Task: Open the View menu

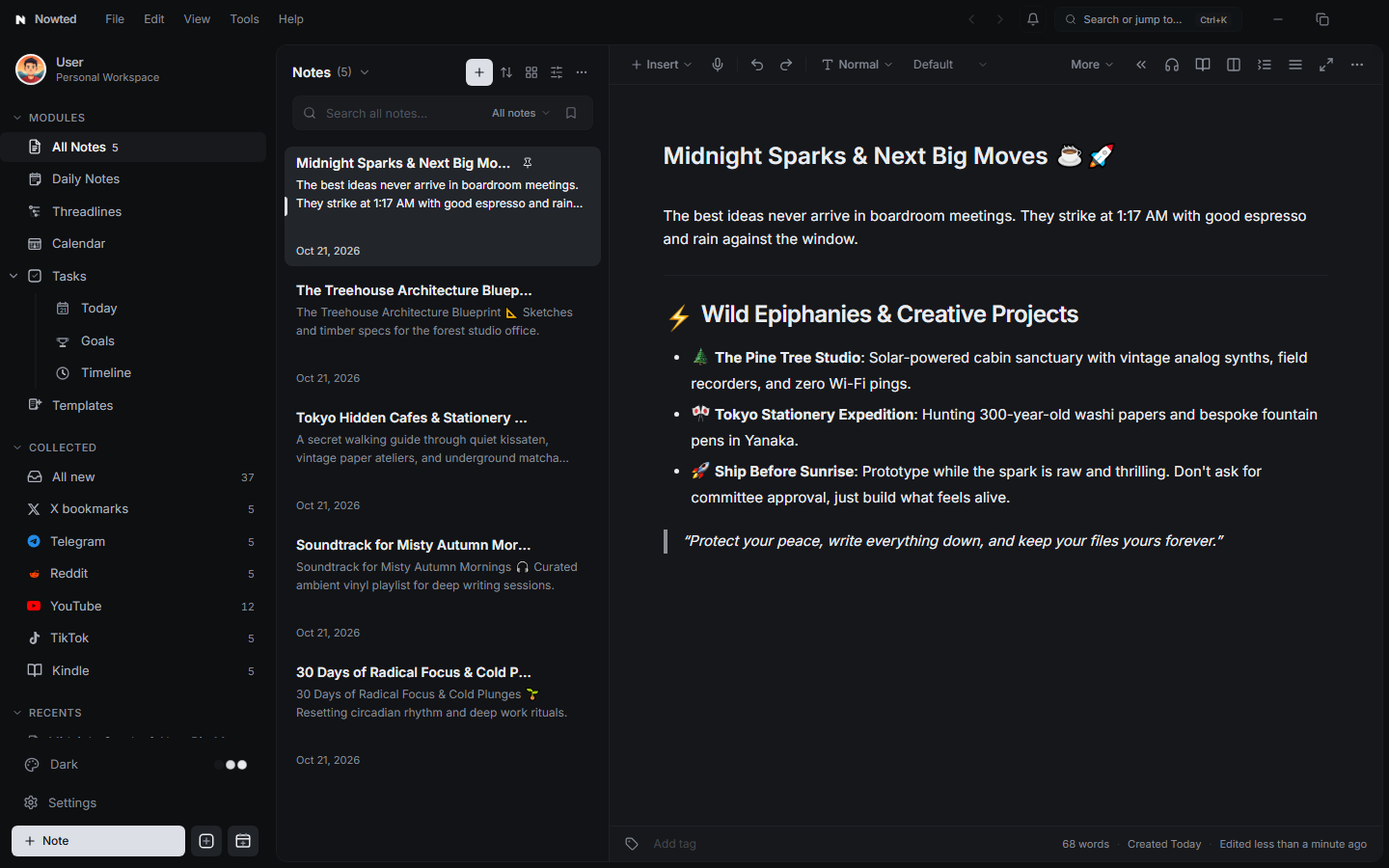Action: 197,19
